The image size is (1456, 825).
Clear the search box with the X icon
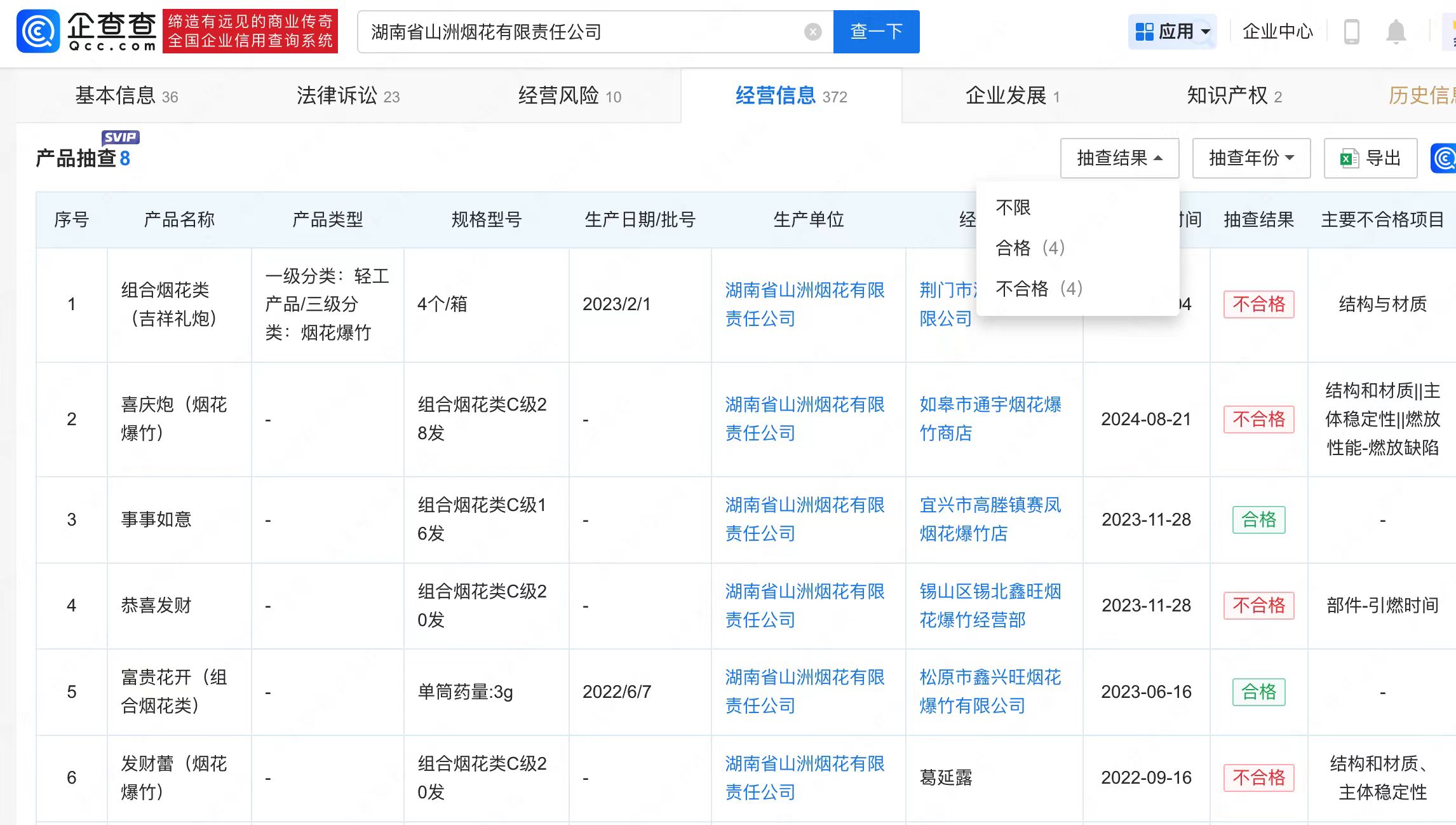coord(812,32)
